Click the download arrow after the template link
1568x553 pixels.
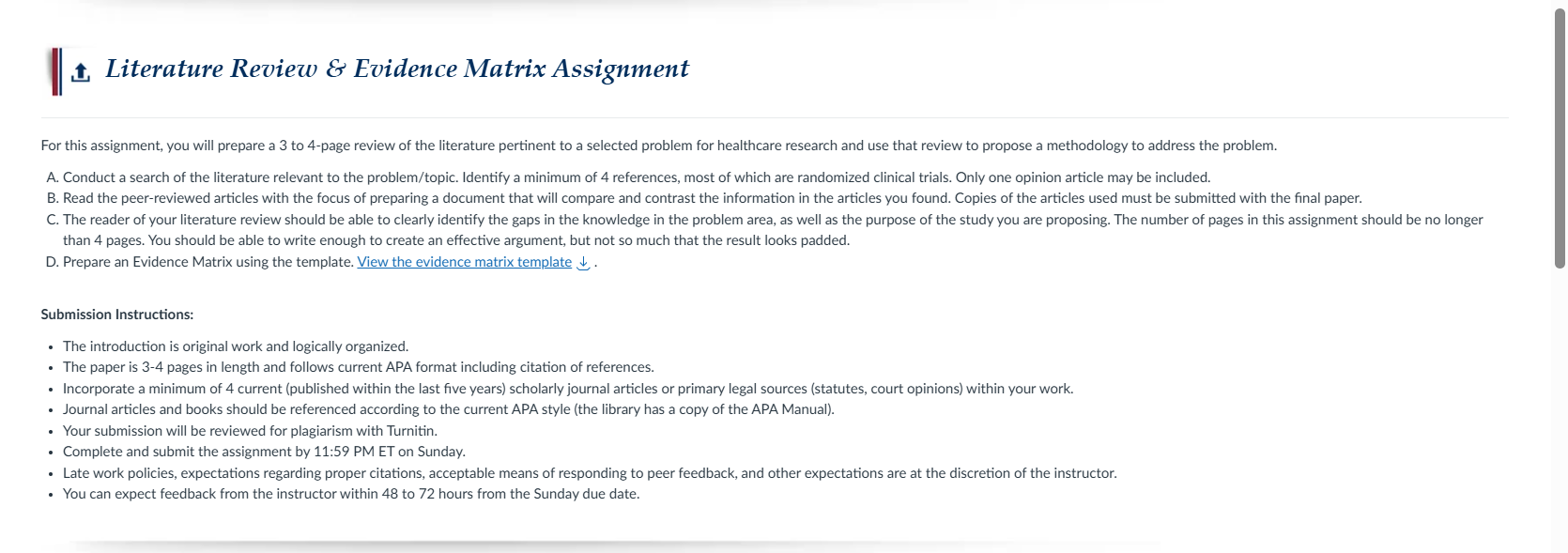[583, 263]
